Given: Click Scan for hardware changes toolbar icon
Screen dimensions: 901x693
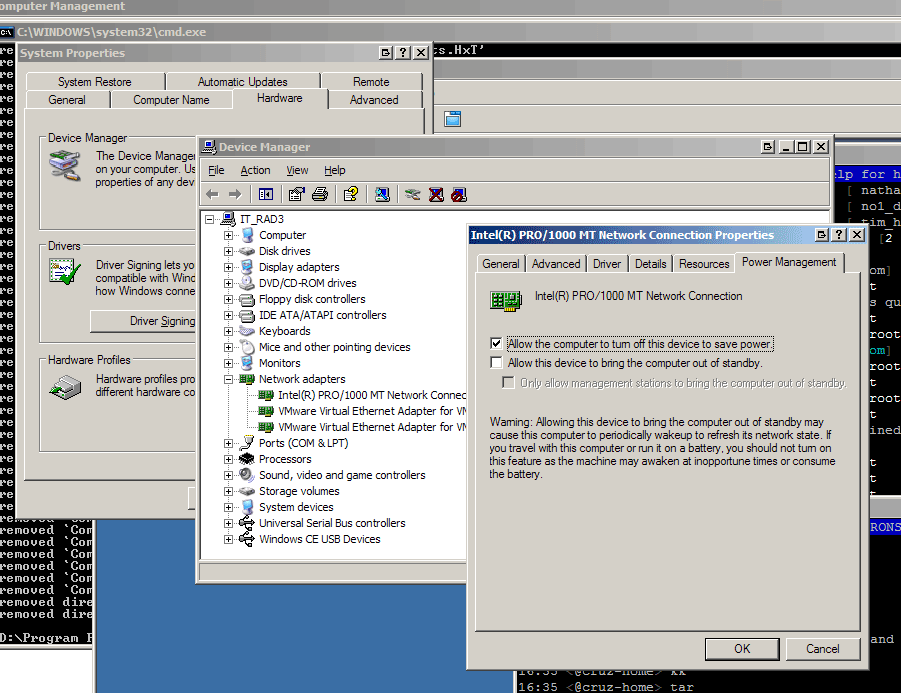Looking at the screenshot, I should tap(382, 195).
